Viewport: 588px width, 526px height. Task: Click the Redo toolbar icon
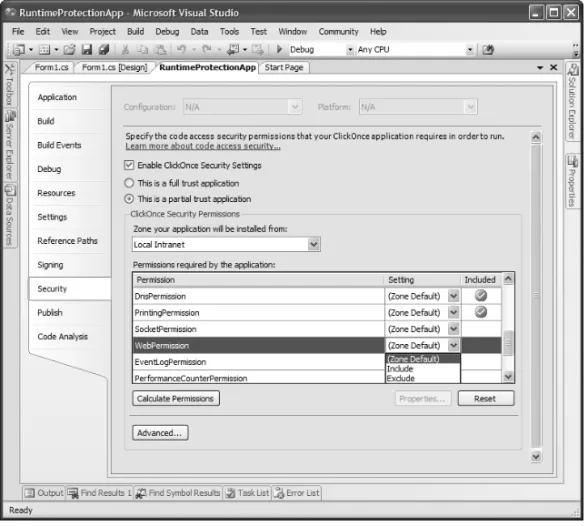coord(207,49)
